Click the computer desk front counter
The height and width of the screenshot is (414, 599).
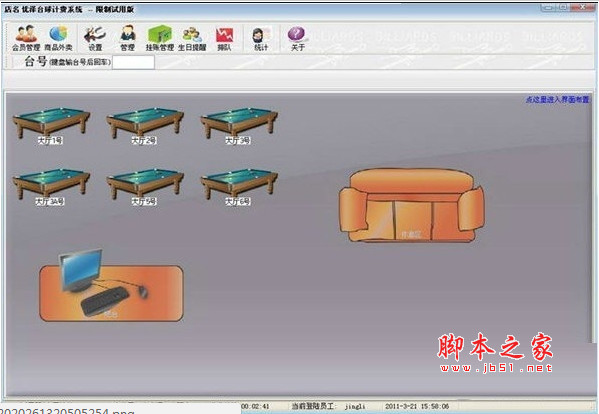[x=111, y=286]
